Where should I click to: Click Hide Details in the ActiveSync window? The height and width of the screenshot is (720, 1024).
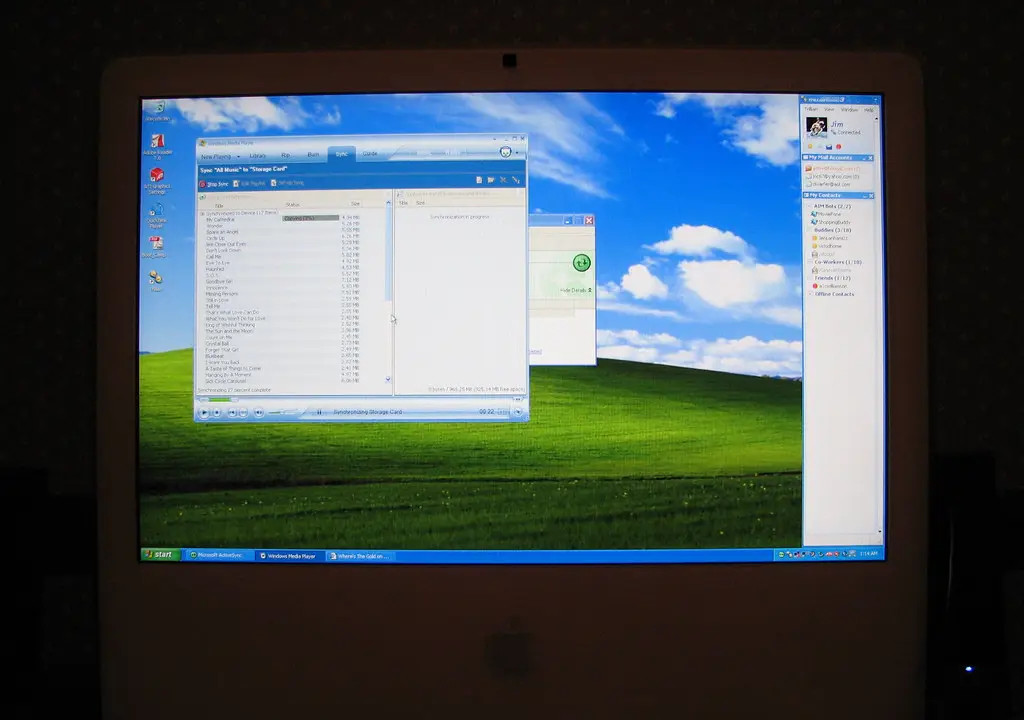pyautogui.click(x=575, y=290)
